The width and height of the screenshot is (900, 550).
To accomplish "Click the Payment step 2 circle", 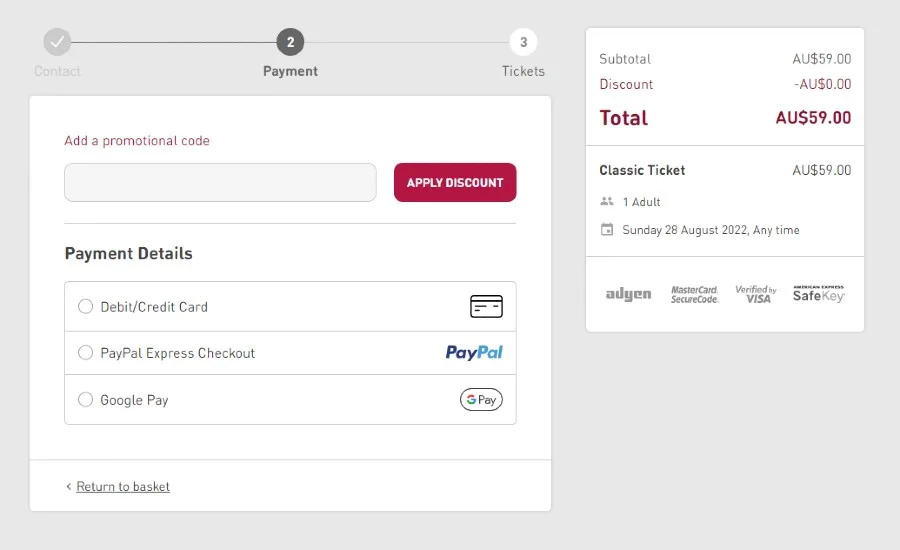I will 290,42.
